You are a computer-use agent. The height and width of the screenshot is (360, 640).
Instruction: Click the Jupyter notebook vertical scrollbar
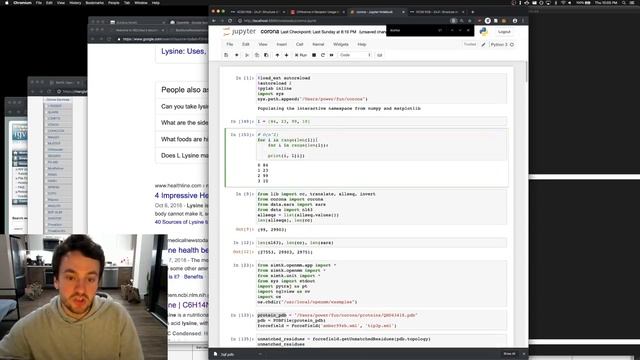click(526, 72)
